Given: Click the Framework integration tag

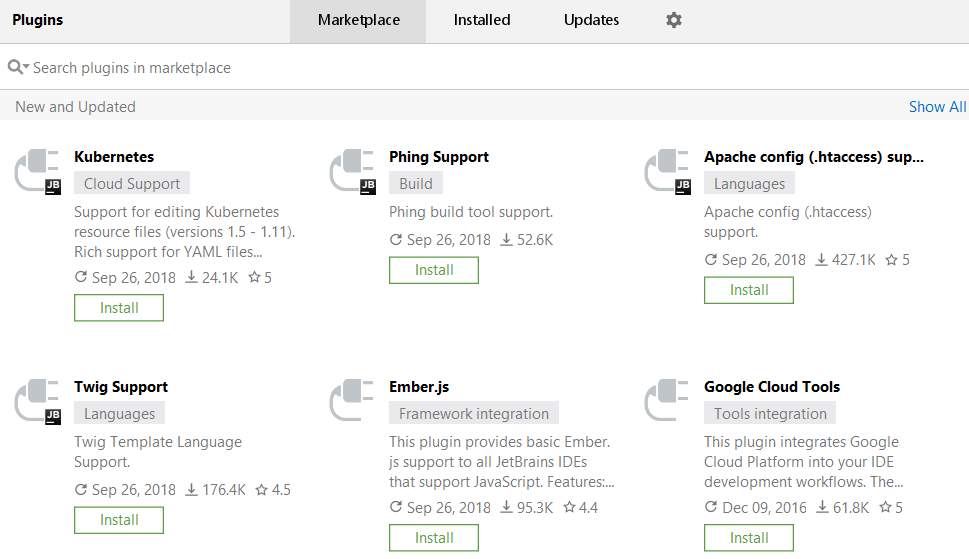Looking at the screenshot, I should click(x=473, y=413).
